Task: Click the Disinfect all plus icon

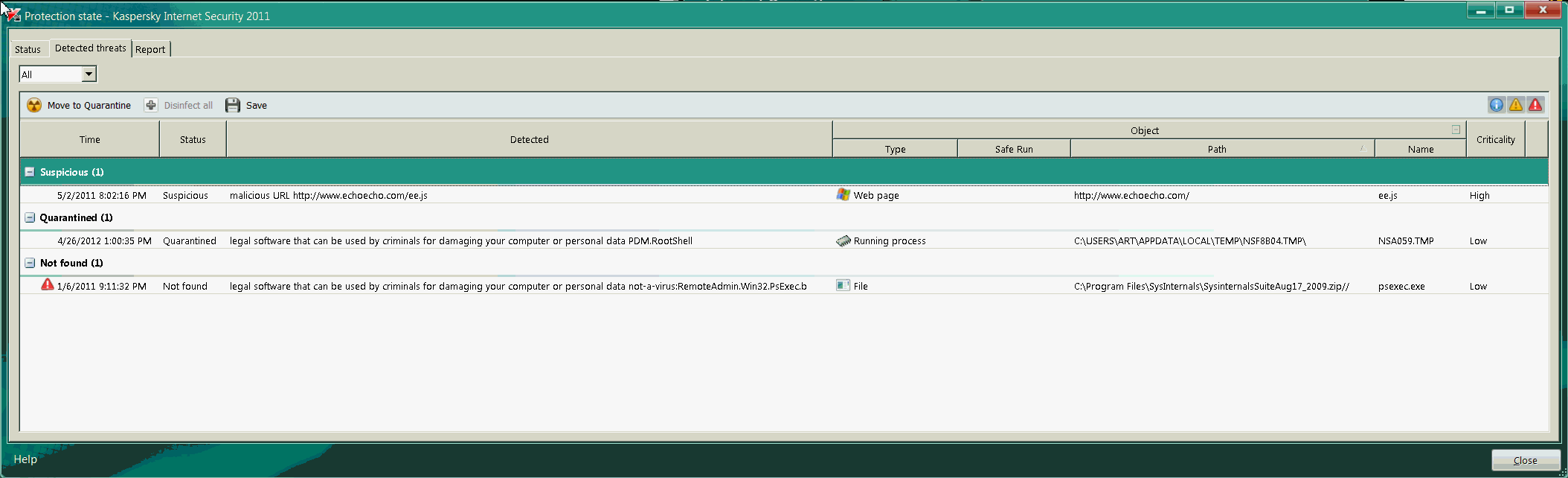Action: tap(151, 105)
